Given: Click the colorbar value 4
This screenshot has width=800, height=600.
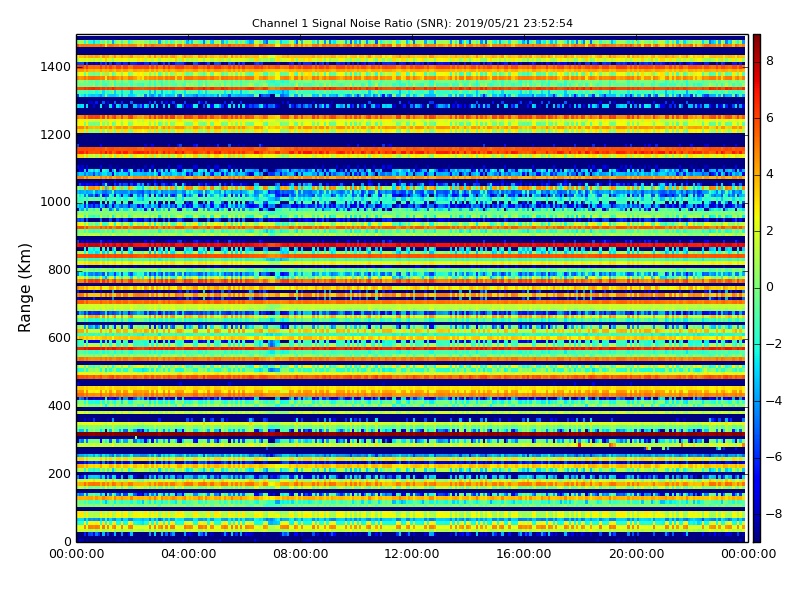Looking at the screenshot, I should (x=770, y=174).
